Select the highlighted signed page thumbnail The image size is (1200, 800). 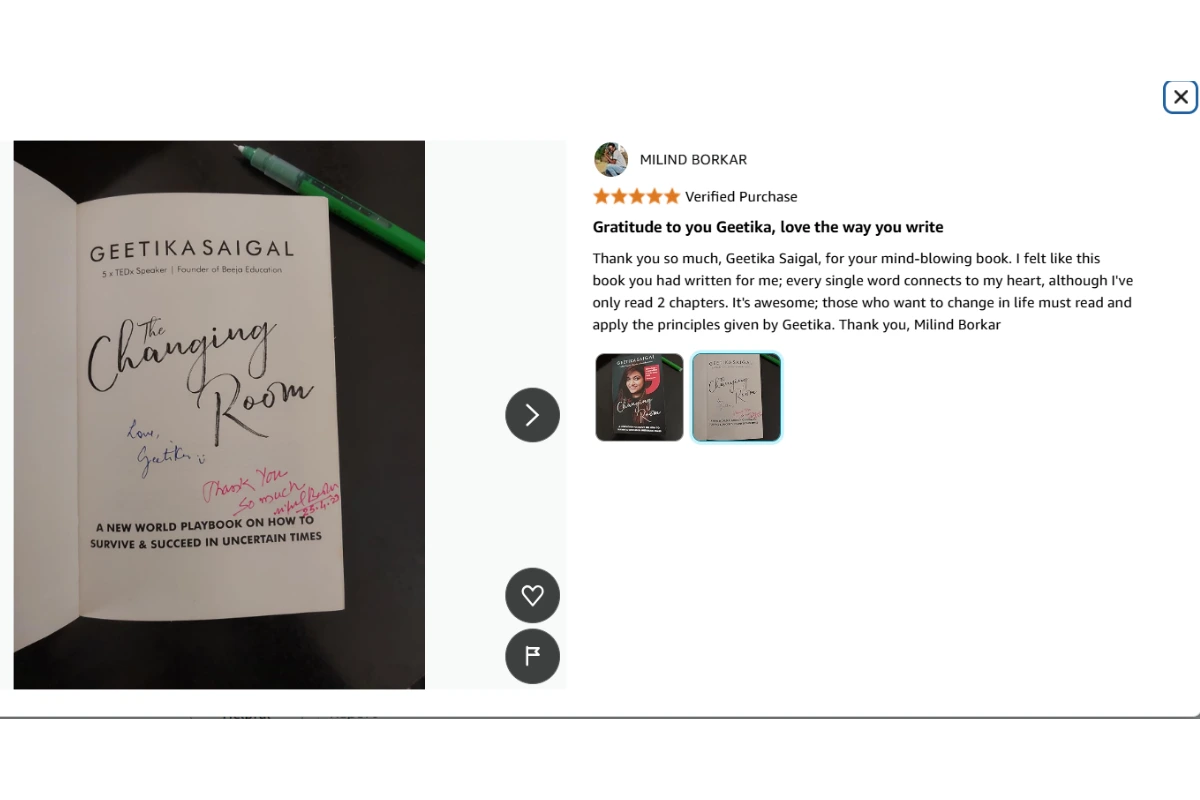point(736,397)
